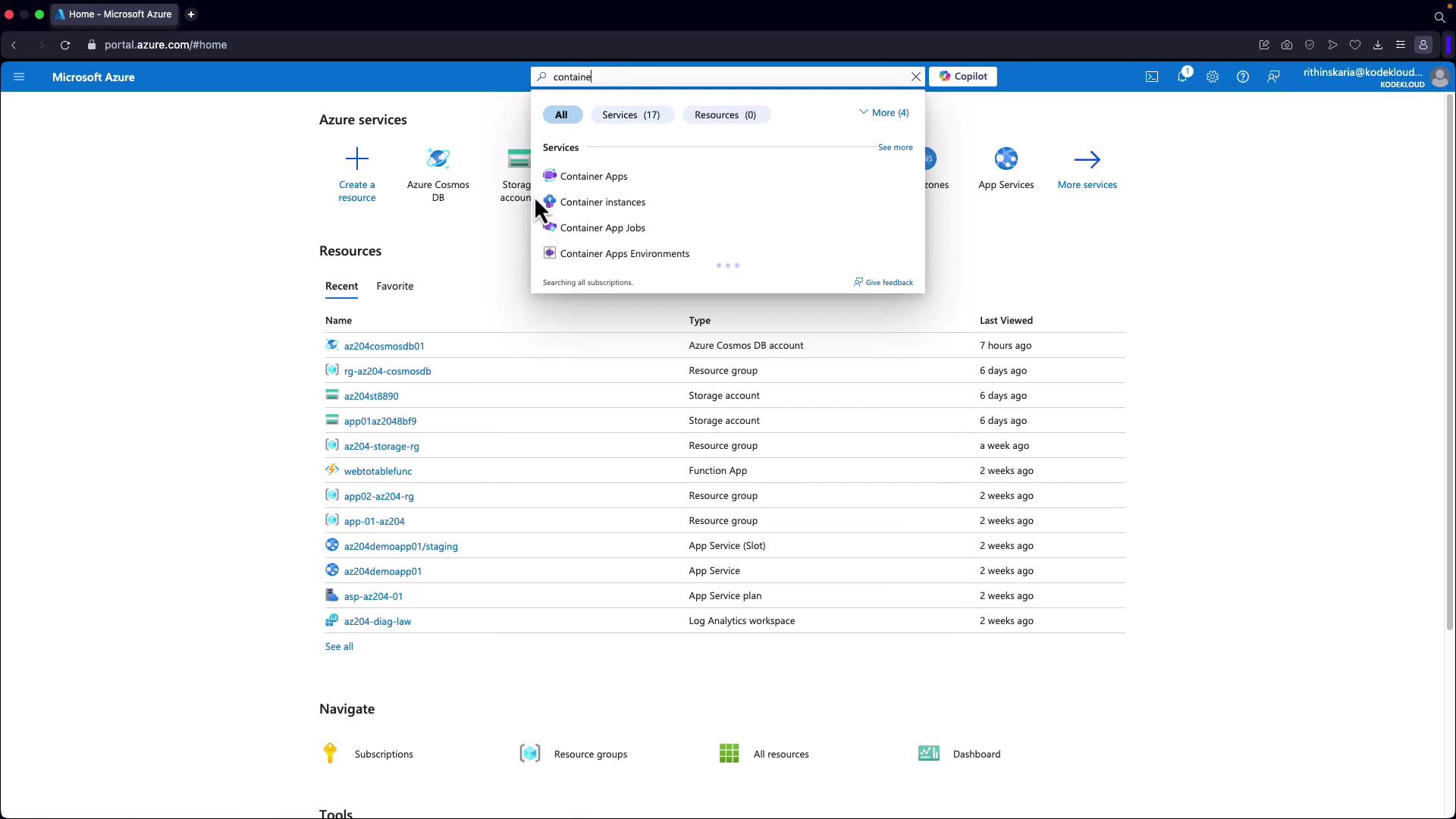Open the Cloud Shell icon
The image size is (1456, 819).
(x=1151, y=77)
